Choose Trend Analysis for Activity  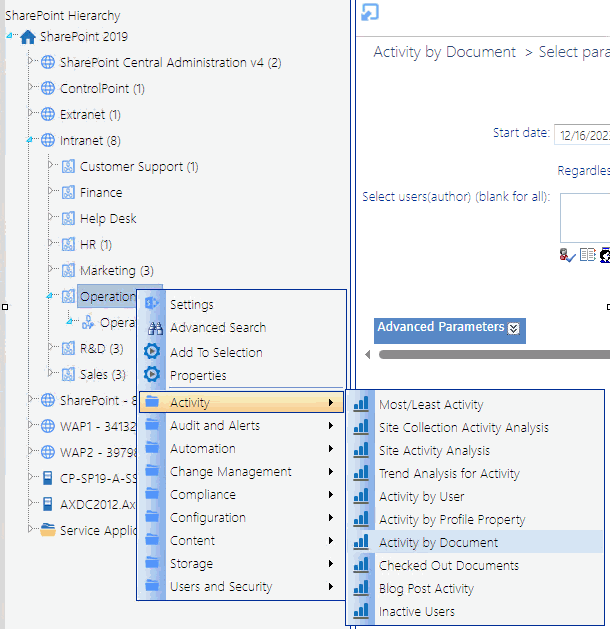(x=476, y=473)
